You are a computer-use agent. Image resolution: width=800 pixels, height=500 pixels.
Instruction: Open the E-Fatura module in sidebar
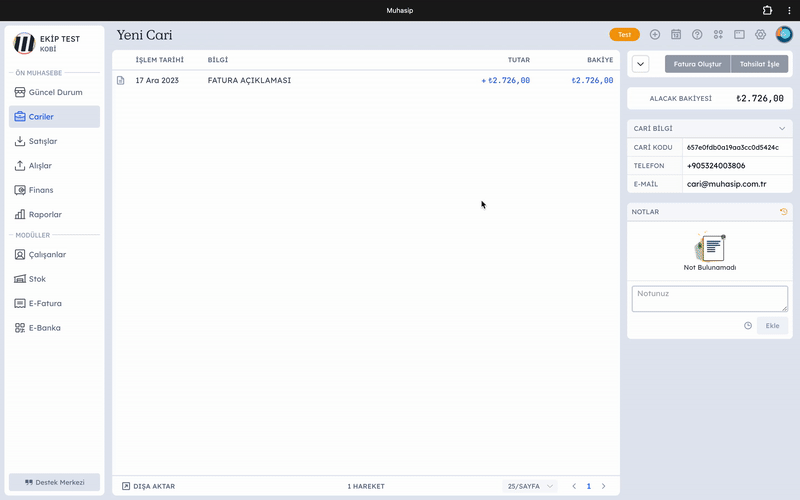tap(44, 303)
